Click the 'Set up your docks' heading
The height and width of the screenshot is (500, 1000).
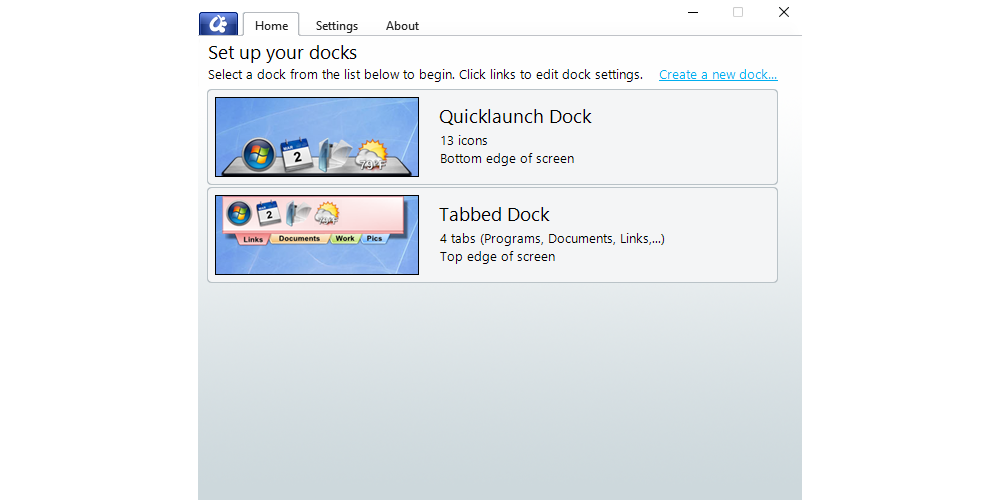[283, 52]
